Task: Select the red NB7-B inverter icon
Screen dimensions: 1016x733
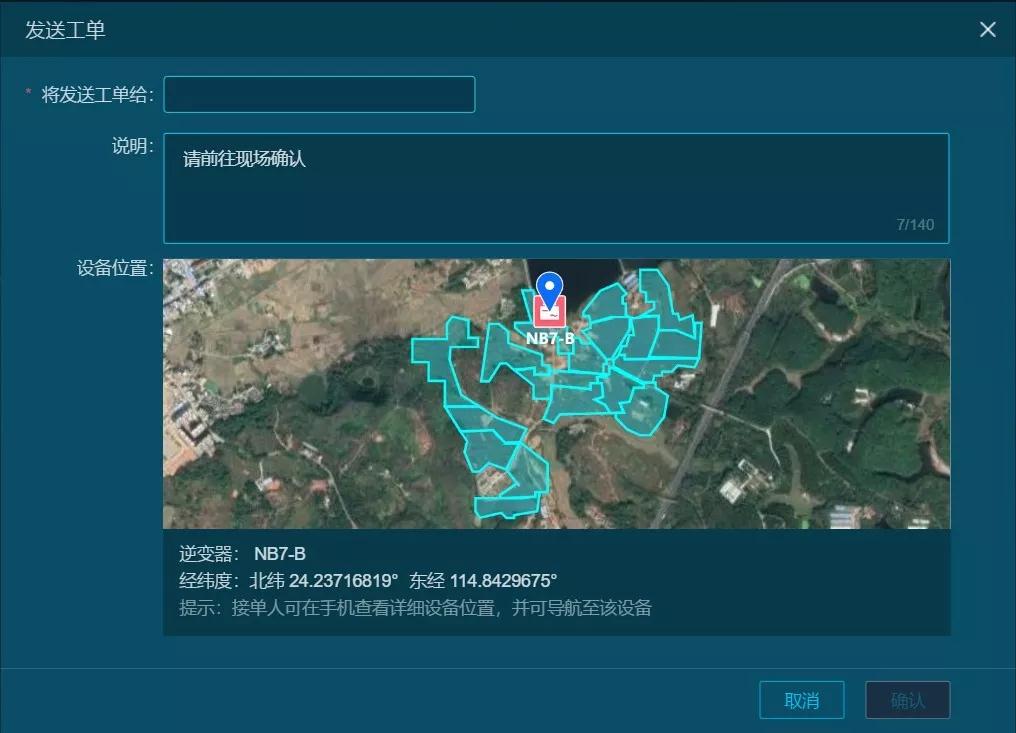Action: click(x=549, y=313)
